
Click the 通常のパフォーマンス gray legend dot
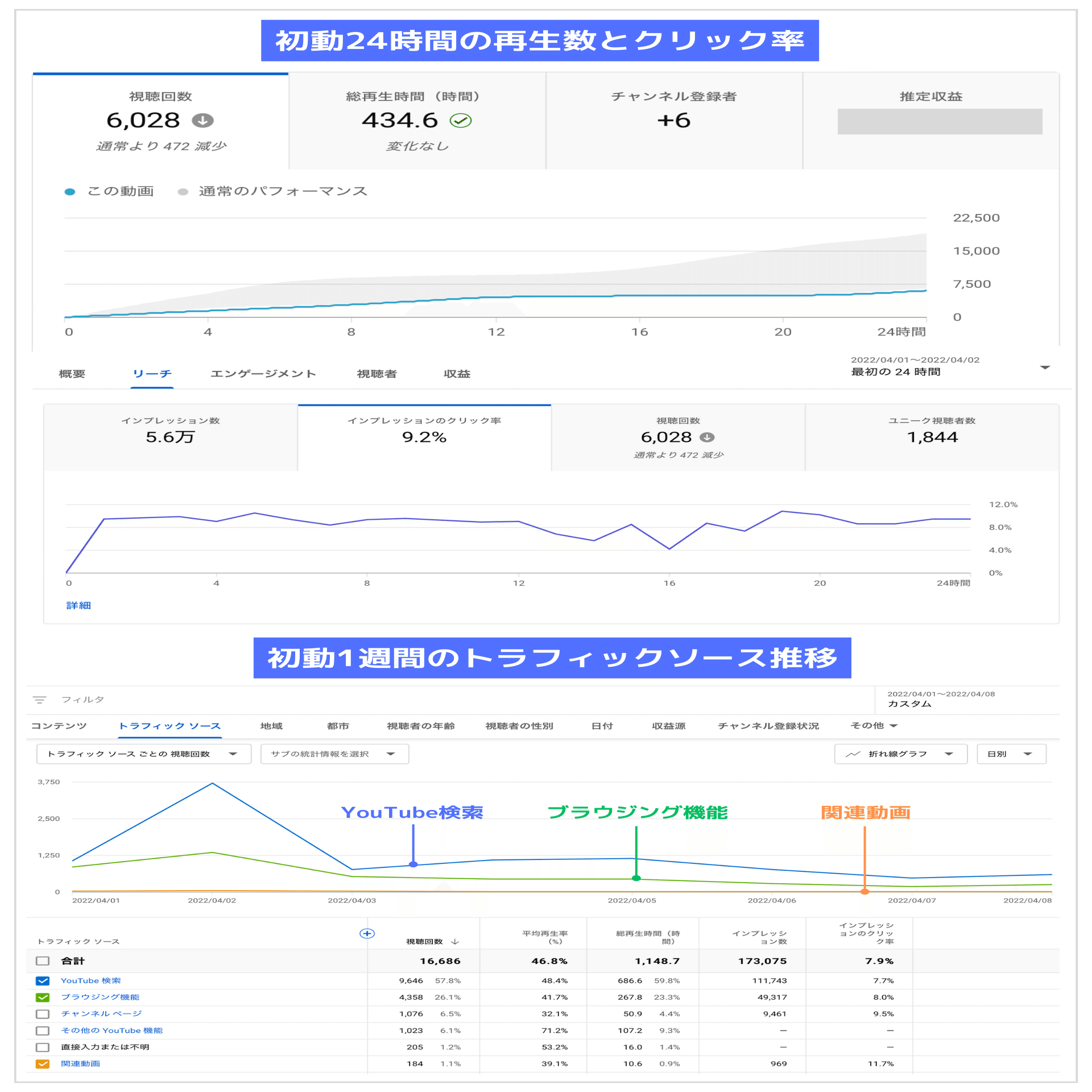[x=183, y=192]
